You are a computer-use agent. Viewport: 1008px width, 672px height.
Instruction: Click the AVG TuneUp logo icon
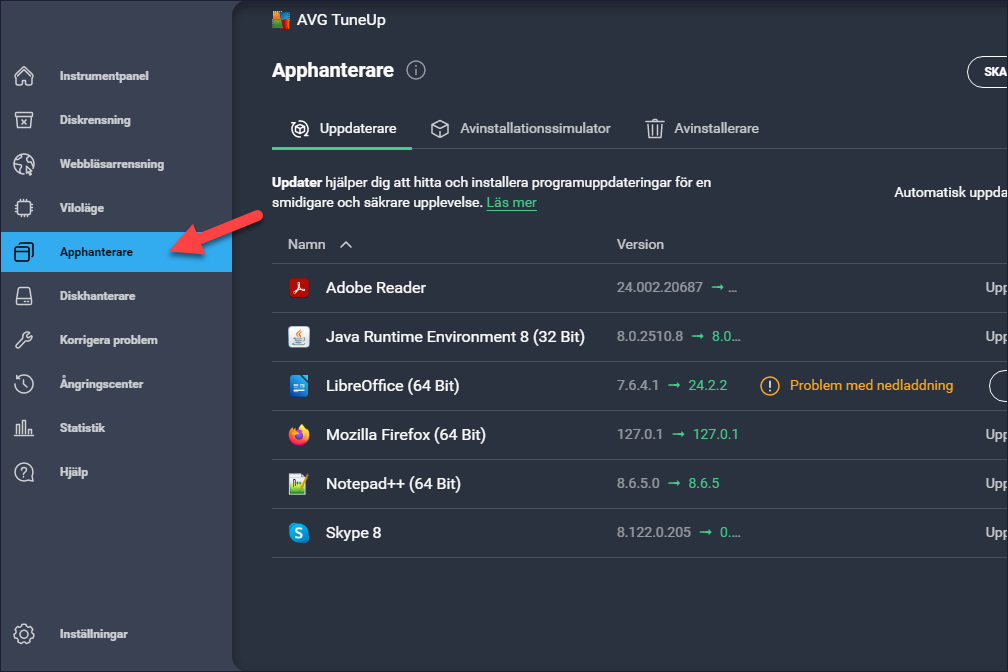(x=281, y=20)
